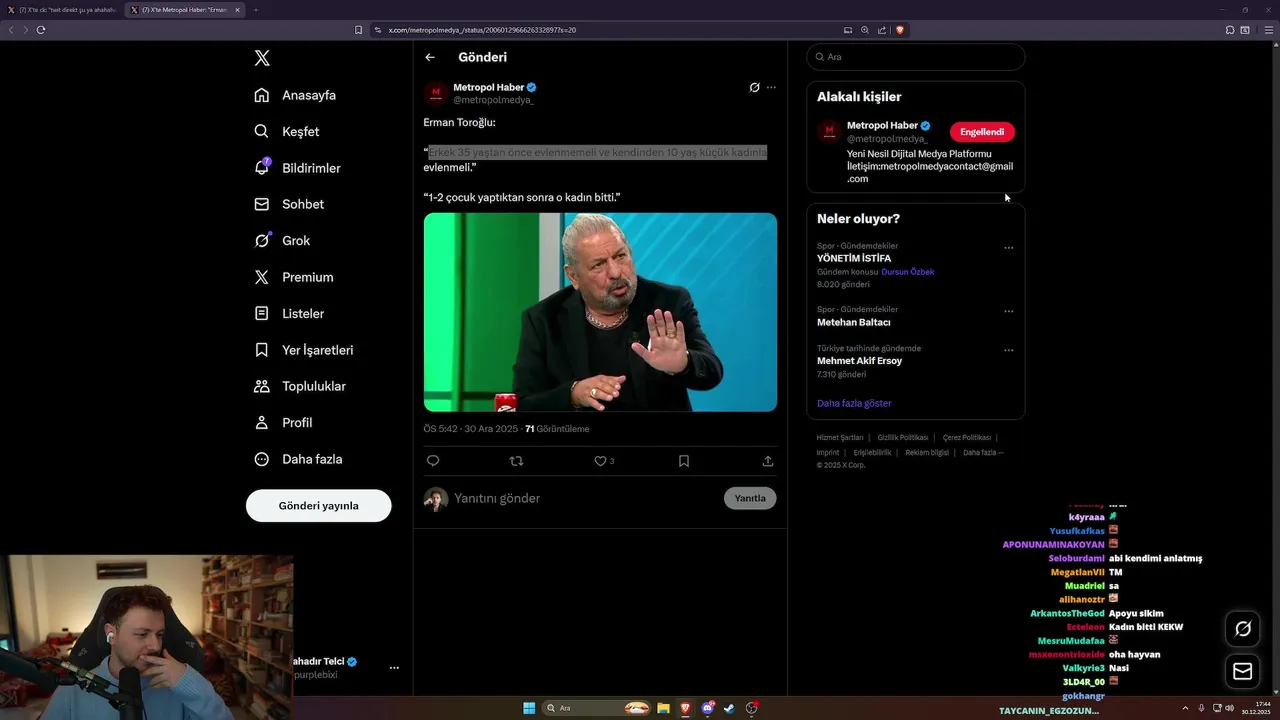
Task: Open Erman Toroğlu post image
Action: 600,312
